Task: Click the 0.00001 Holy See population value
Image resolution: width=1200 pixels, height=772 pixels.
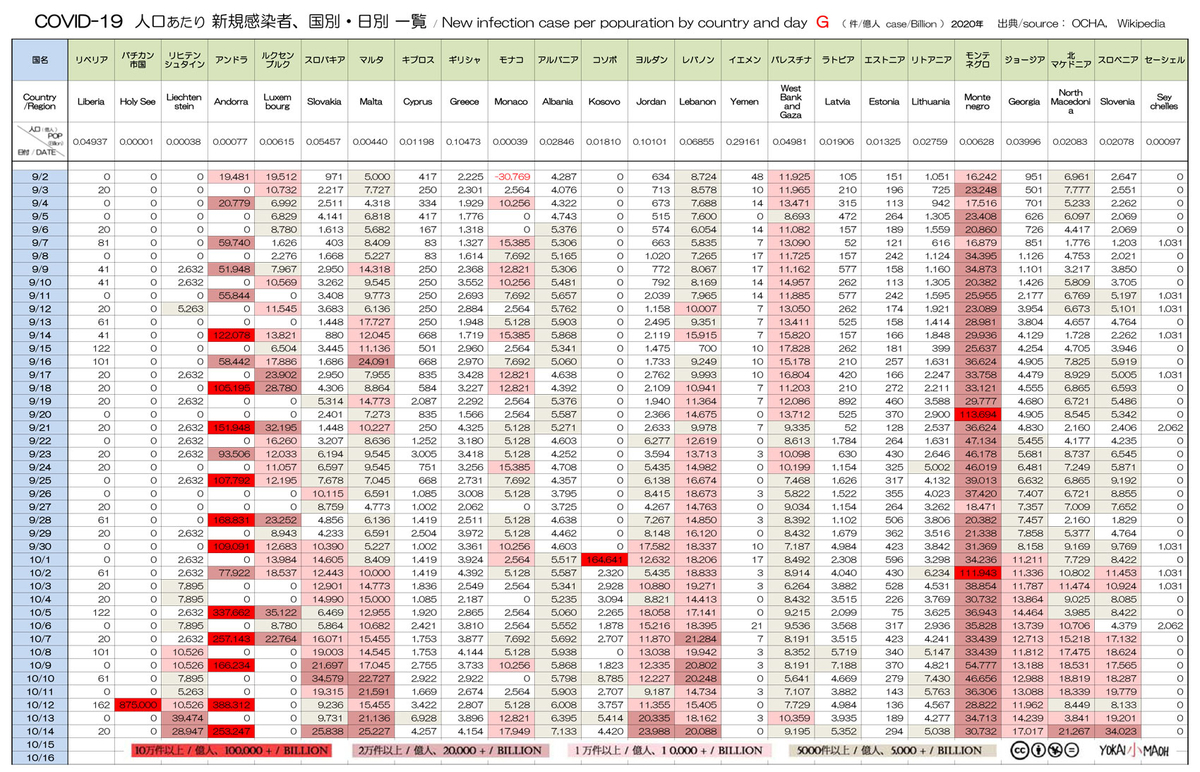Action: tap(137, 141)
